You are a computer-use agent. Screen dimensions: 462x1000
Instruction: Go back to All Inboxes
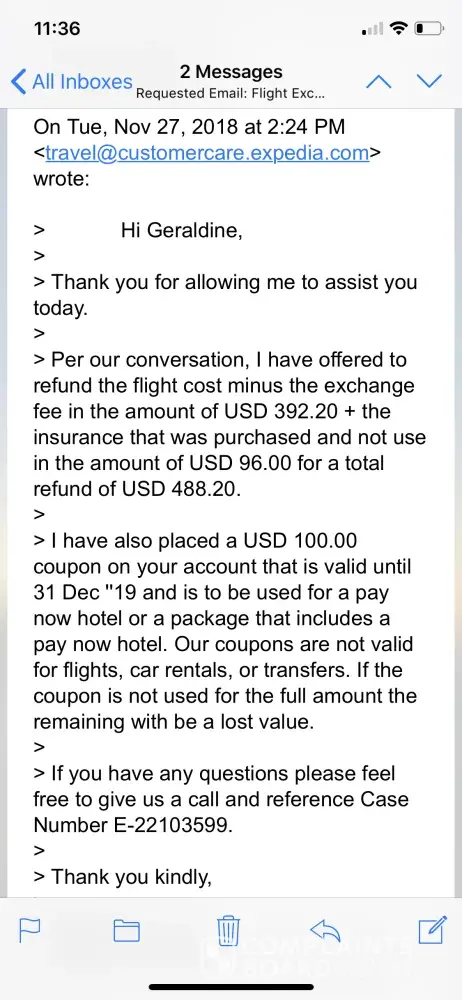click(x=72, y=82)
